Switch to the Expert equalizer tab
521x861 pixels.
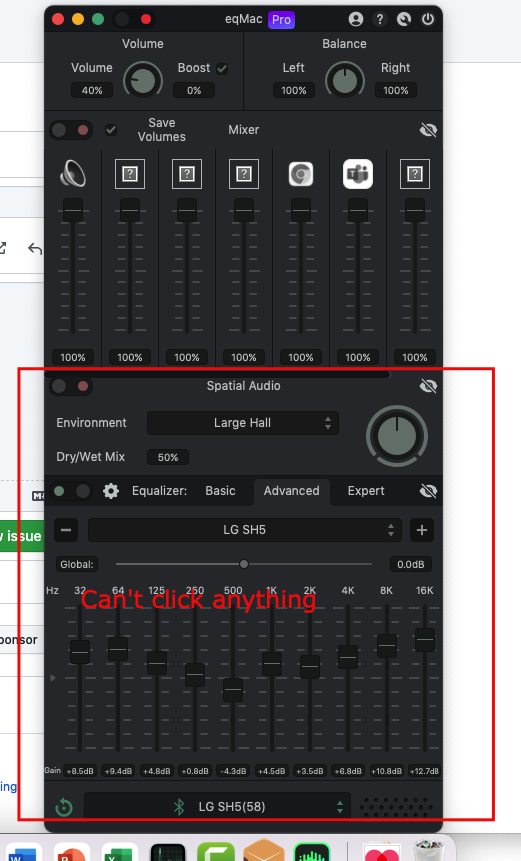click(x=366, y=491)
